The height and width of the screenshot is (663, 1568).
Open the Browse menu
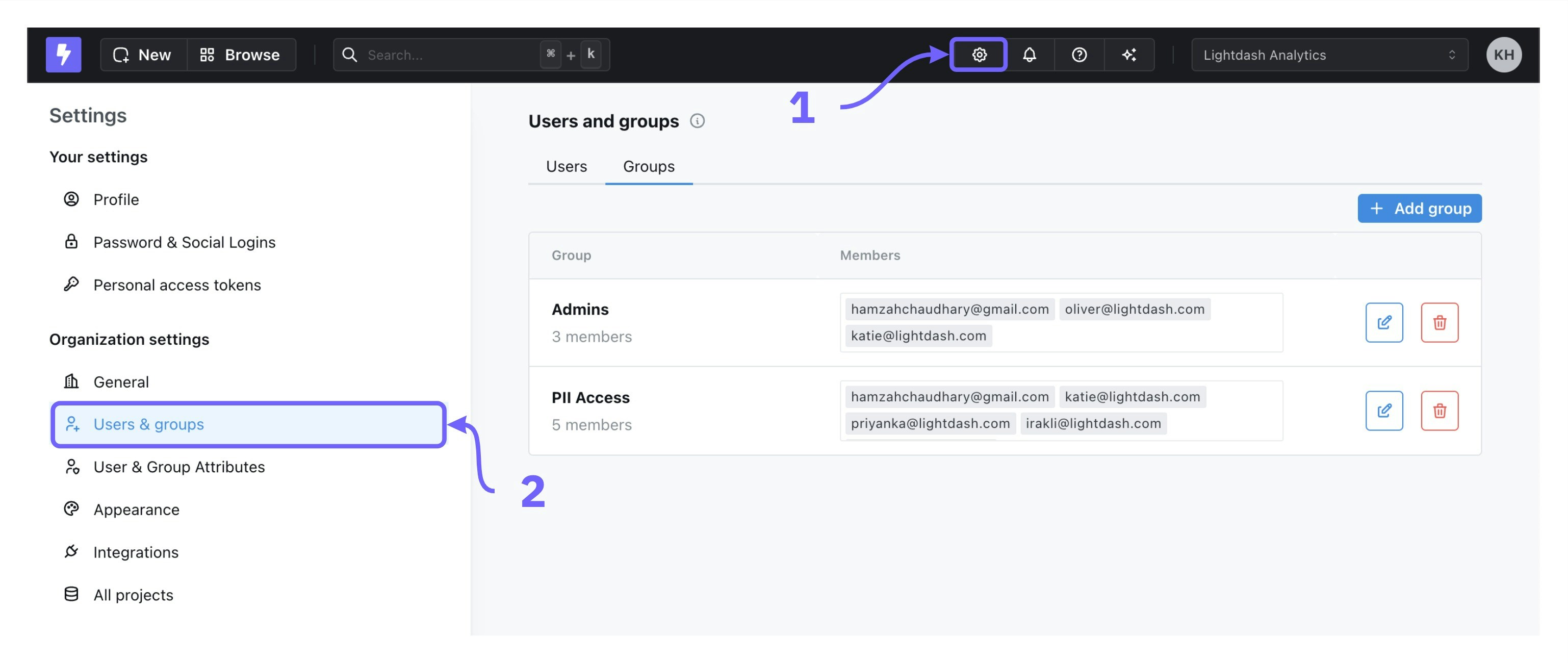pos(241,55)
